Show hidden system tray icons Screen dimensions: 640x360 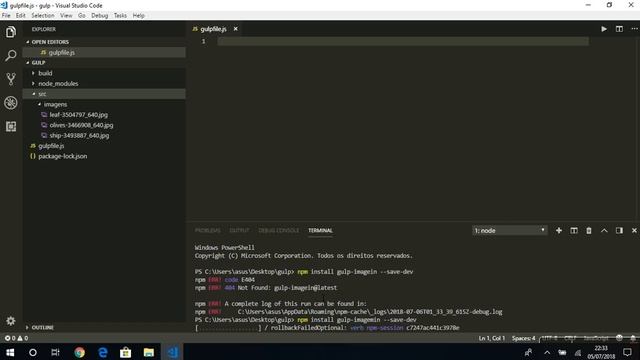pyautogui.click(x=547, y=352)
